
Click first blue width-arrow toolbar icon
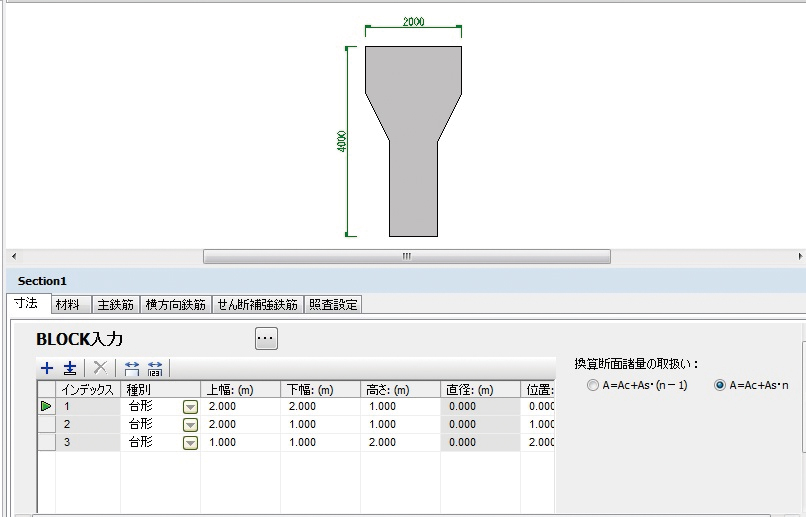pyautogui.click(x=132, y=368)
